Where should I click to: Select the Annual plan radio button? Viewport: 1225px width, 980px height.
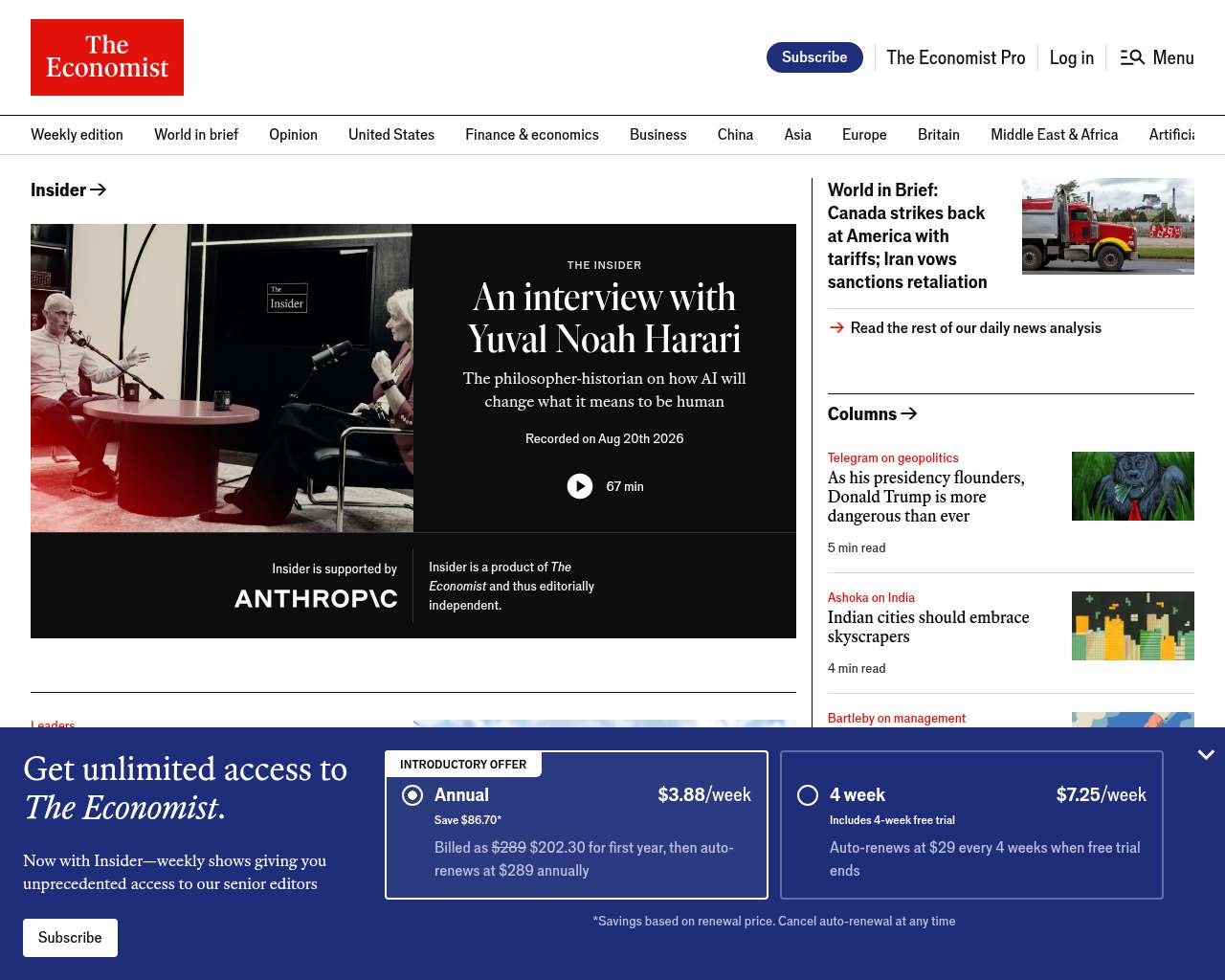point(412,795)
